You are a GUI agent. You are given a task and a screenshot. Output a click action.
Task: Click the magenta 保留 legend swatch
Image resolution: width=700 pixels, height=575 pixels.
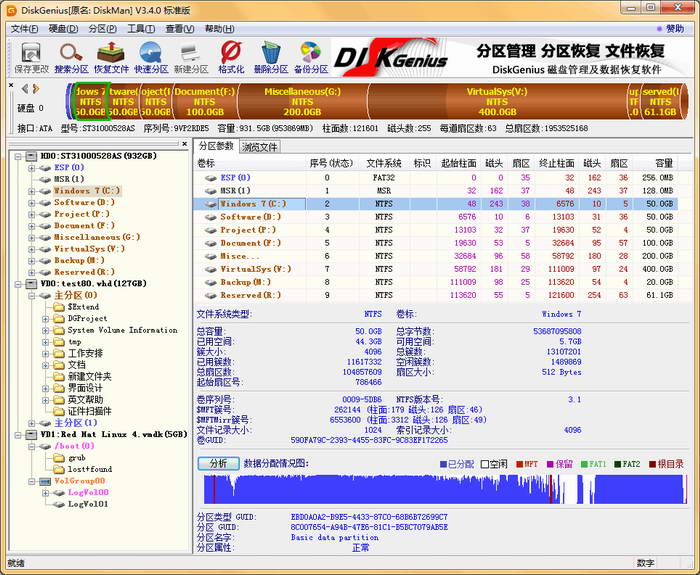(550, 464)
